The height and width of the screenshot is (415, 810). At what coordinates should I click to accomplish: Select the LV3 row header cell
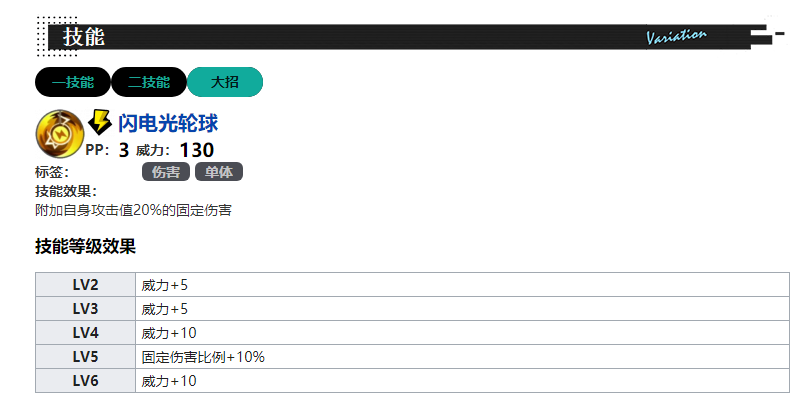coord(86,309)
